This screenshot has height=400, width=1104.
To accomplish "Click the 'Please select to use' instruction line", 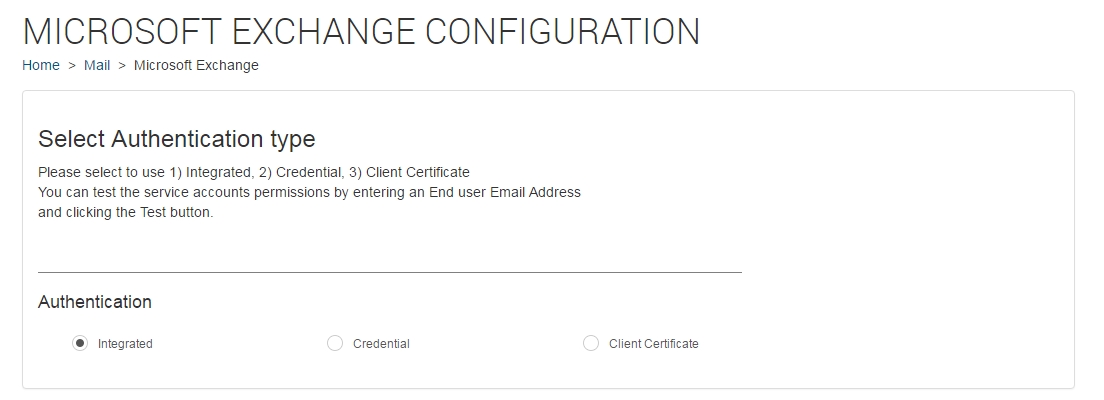I will [253, 172].
